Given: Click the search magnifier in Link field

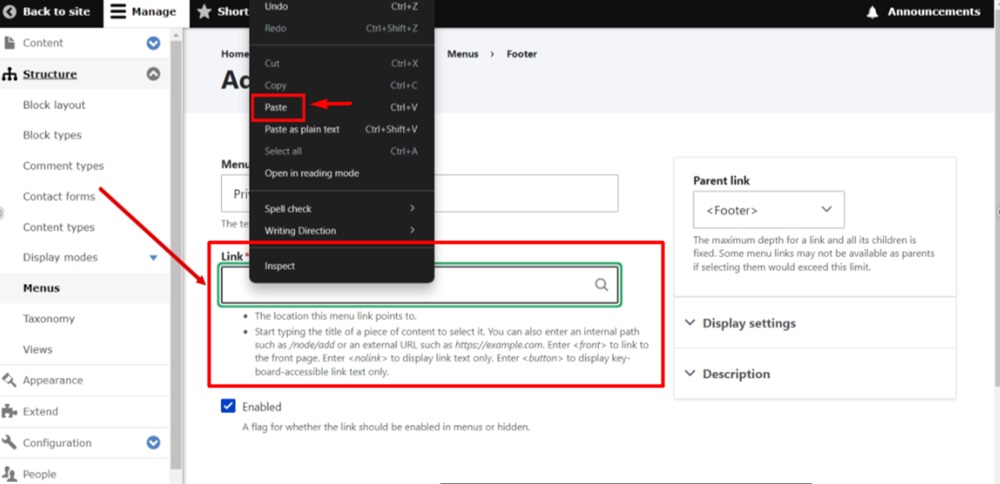Looking at the screenshot, I should pyautogui.click(x=601, y=285).
